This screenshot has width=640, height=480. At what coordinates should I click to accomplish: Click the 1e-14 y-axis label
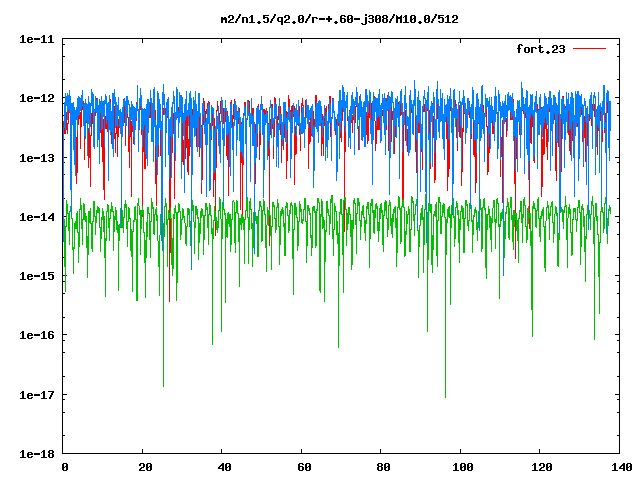click(x=37, y=217)
